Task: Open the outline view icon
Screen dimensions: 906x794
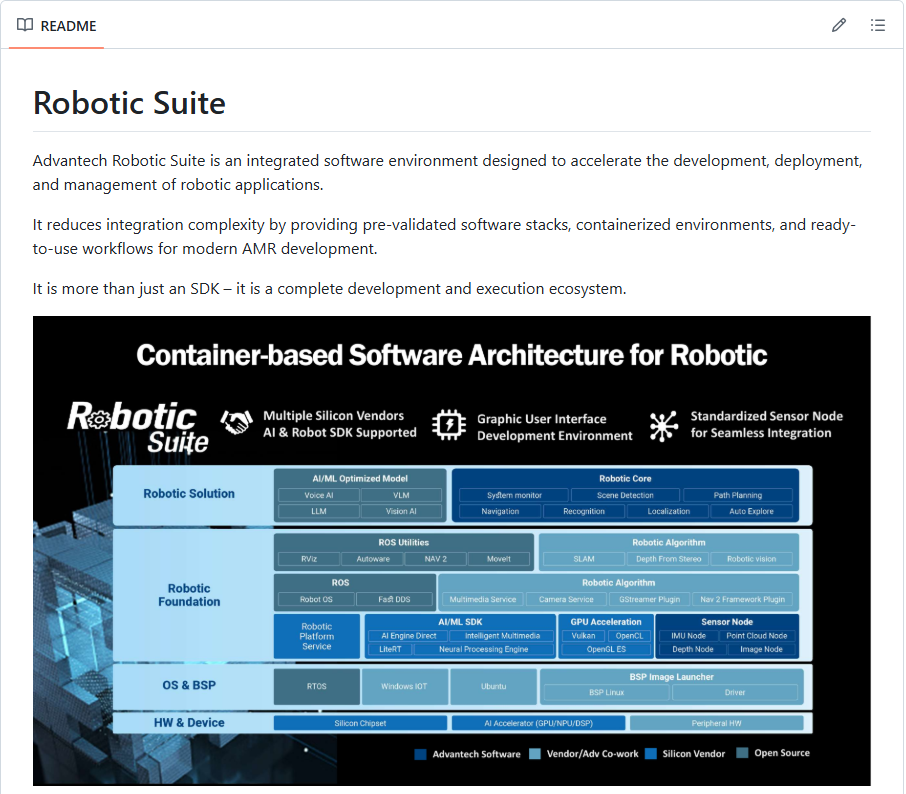Action: click(878, 25)
